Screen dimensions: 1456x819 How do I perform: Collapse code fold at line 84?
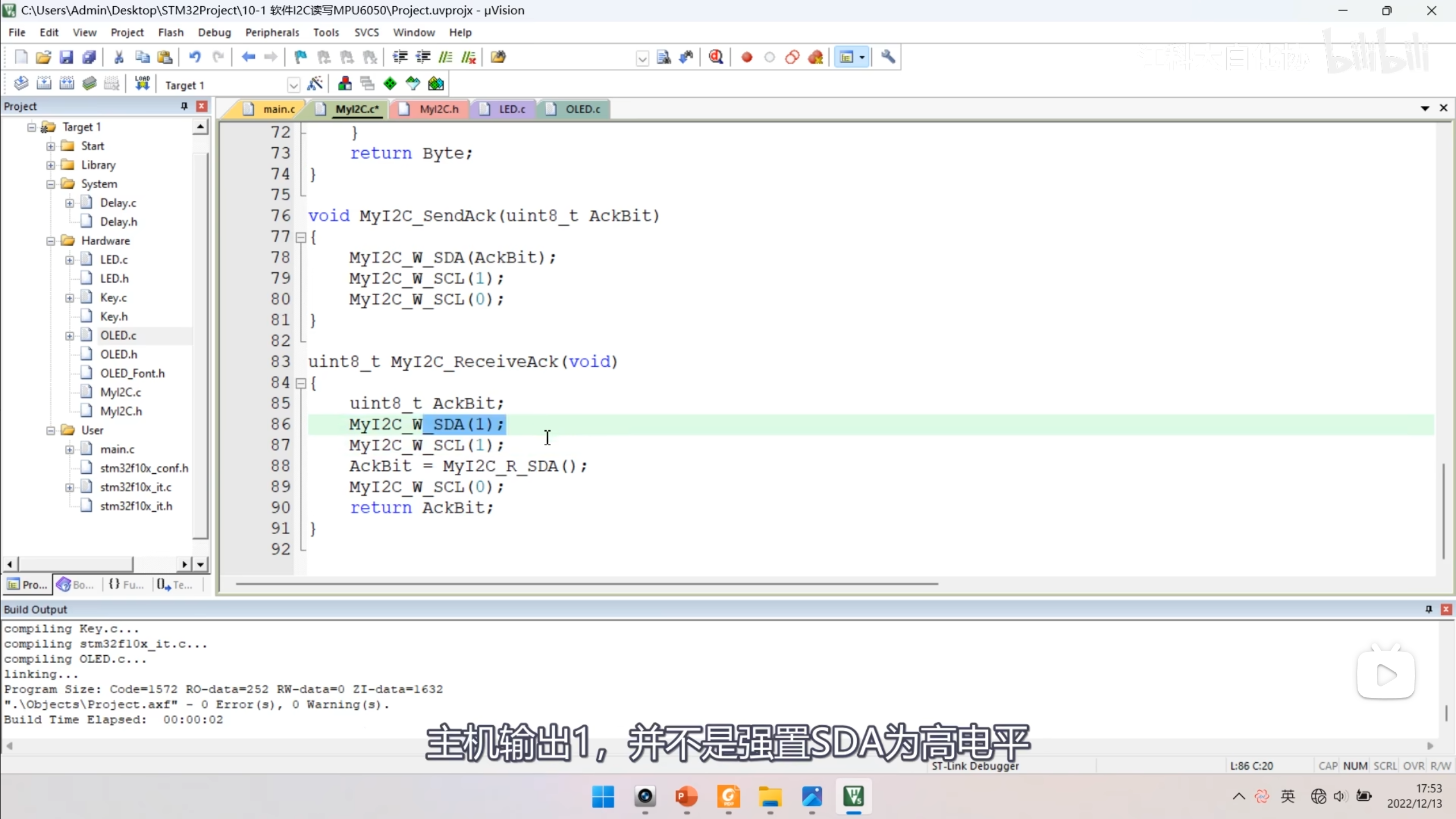click(301, 383)
